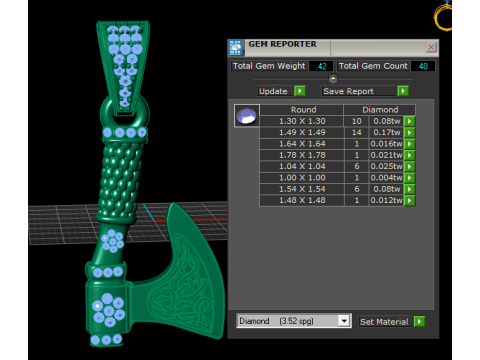
Task: Click the count cell showing 14
Action: [x=357, y=133]
